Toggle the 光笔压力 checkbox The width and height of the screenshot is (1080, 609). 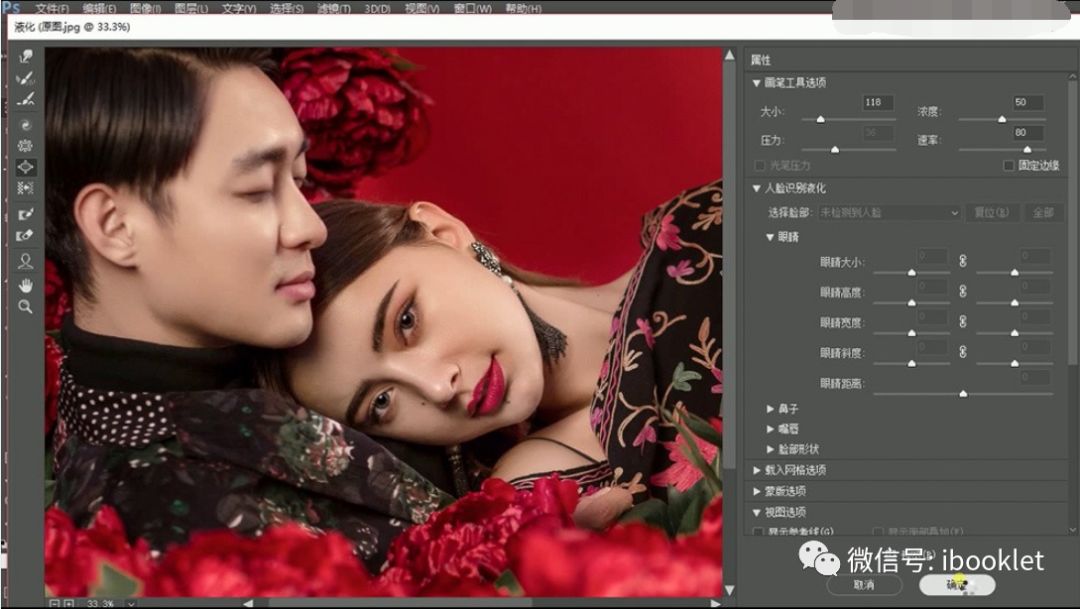point(759,166)
